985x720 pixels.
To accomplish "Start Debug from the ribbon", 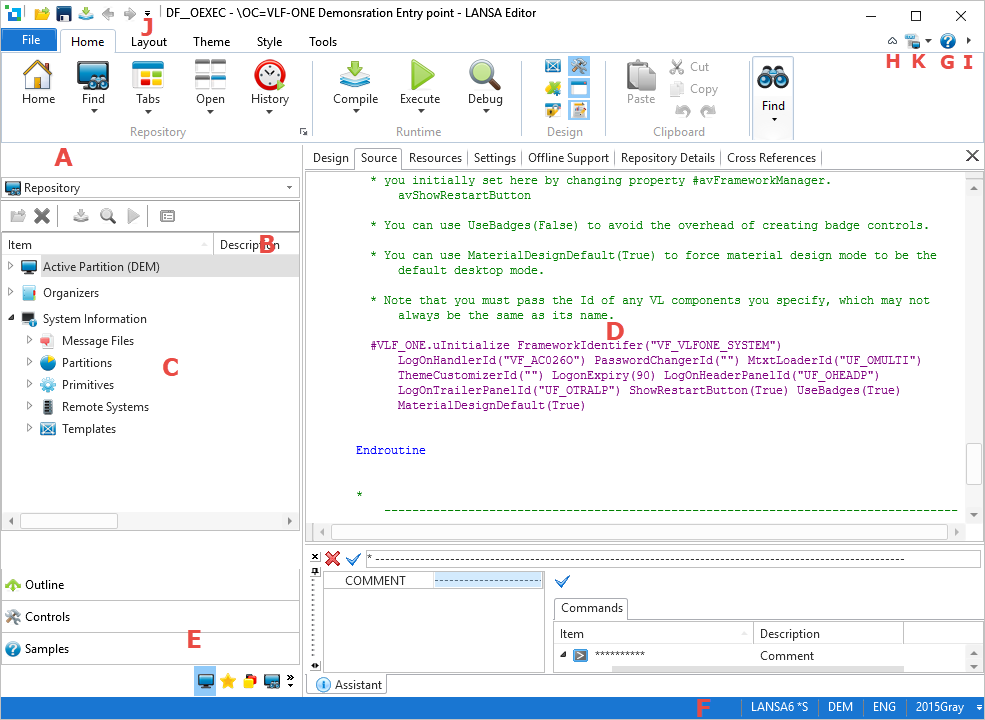I will point(485,87).
